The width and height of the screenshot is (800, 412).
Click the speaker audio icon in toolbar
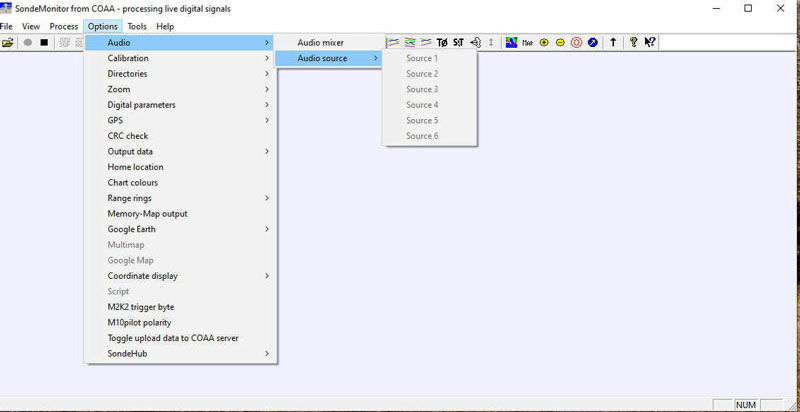(475, 43)
